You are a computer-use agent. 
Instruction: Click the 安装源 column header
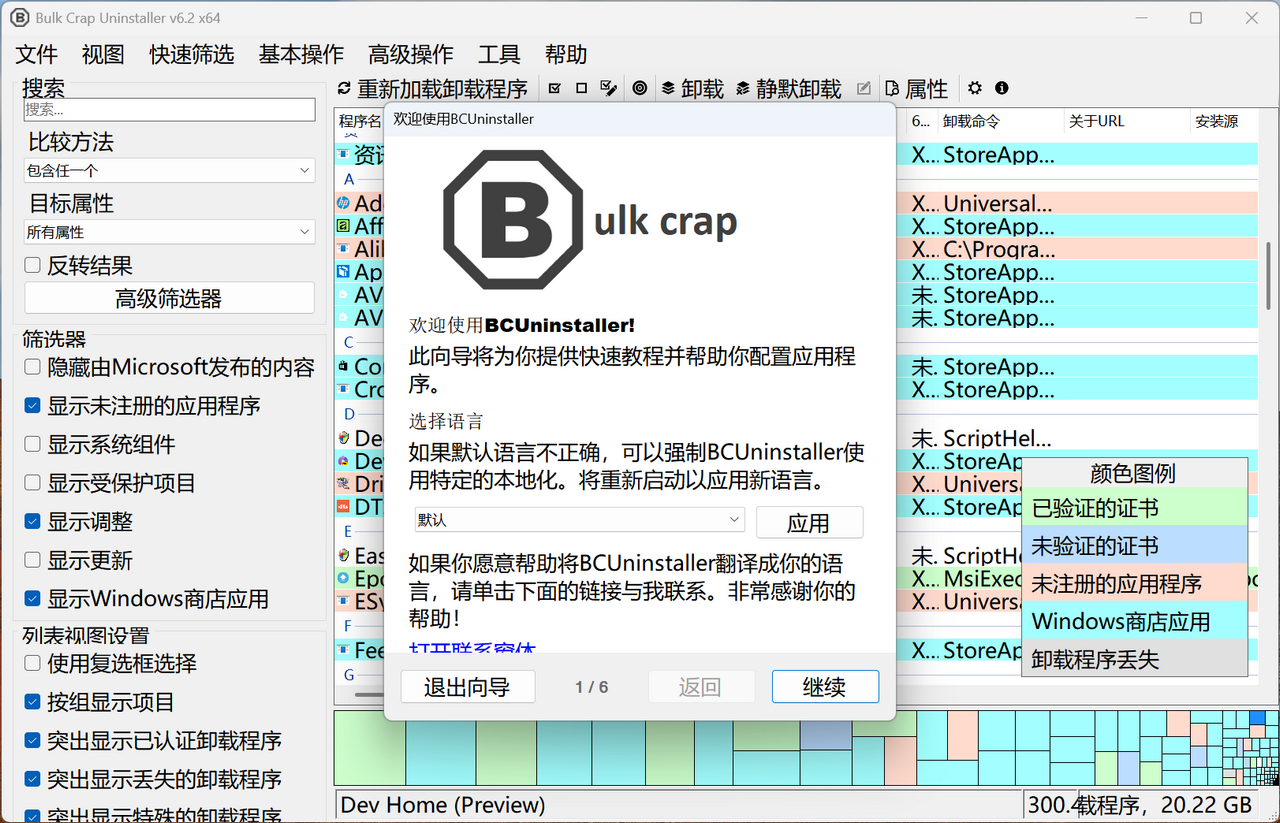(x=1224, y=121)
